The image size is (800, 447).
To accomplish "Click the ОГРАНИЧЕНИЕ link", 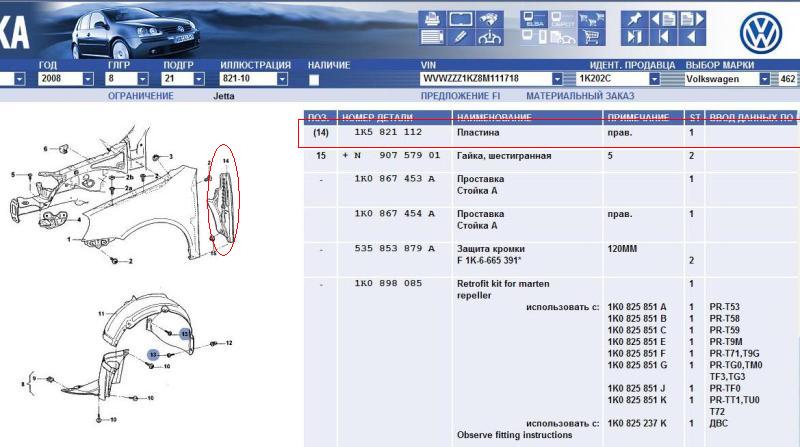I will 140,96.
